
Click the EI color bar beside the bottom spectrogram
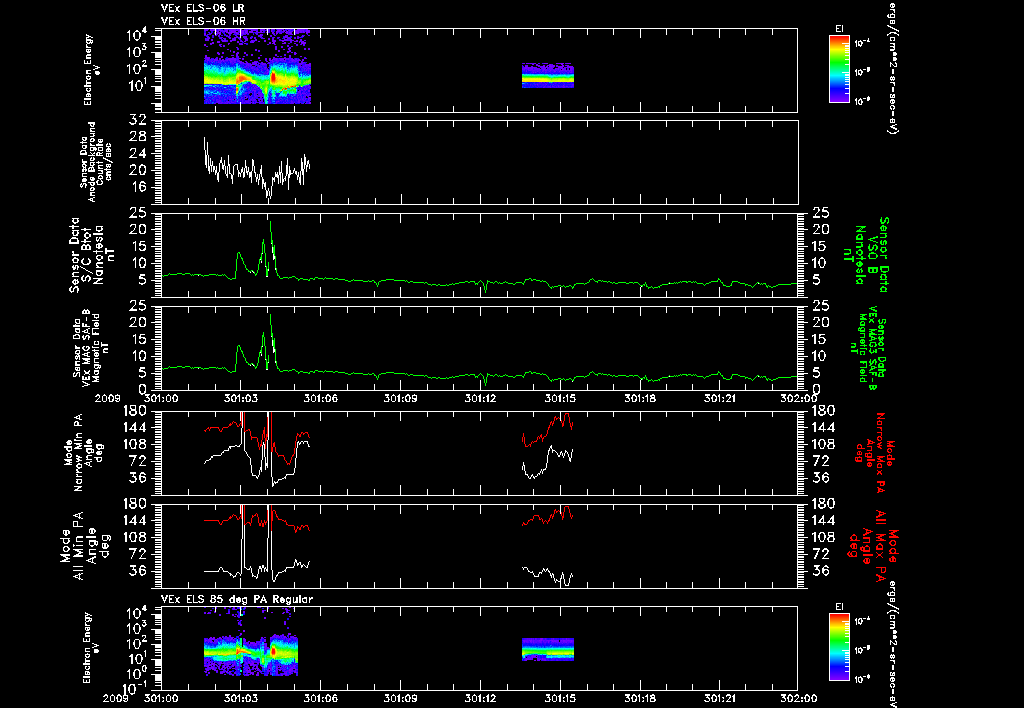839,647
